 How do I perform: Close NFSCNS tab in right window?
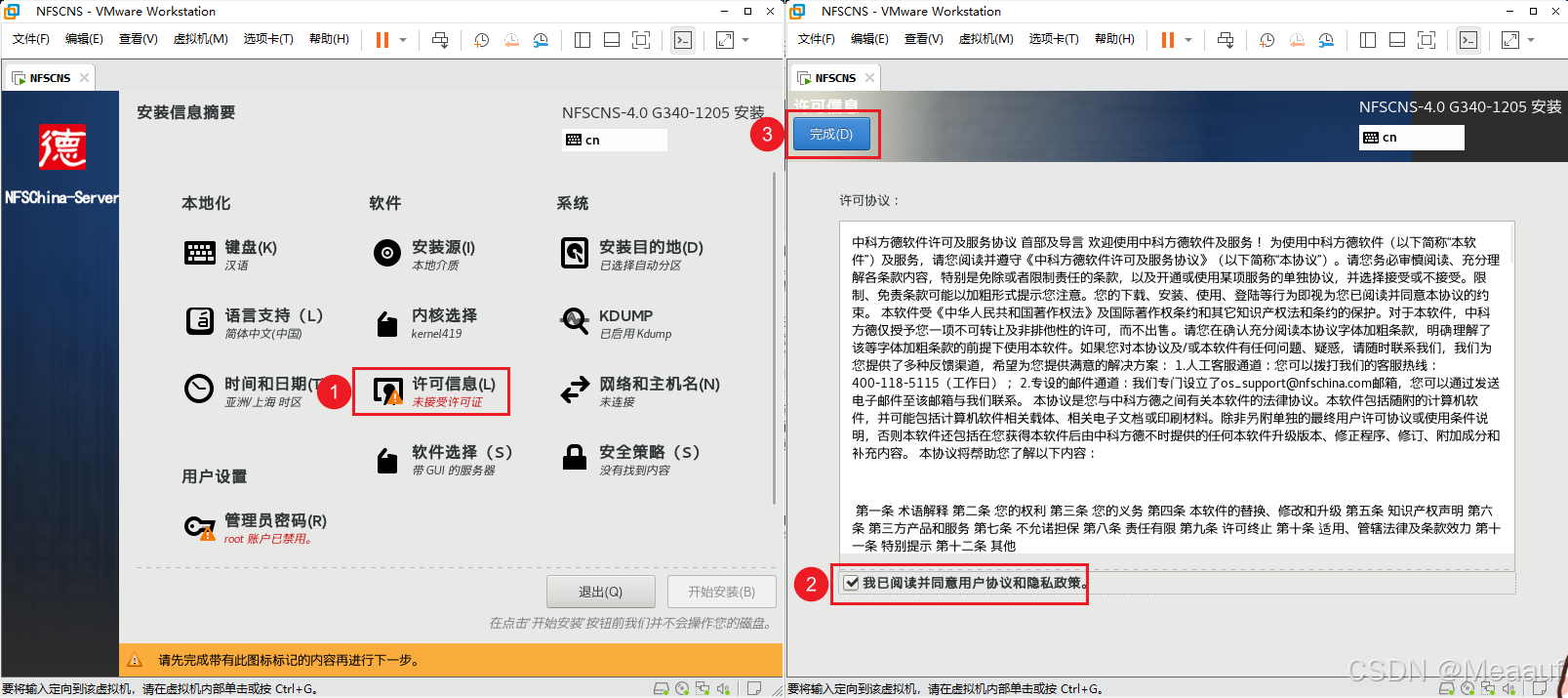[869, 78]
